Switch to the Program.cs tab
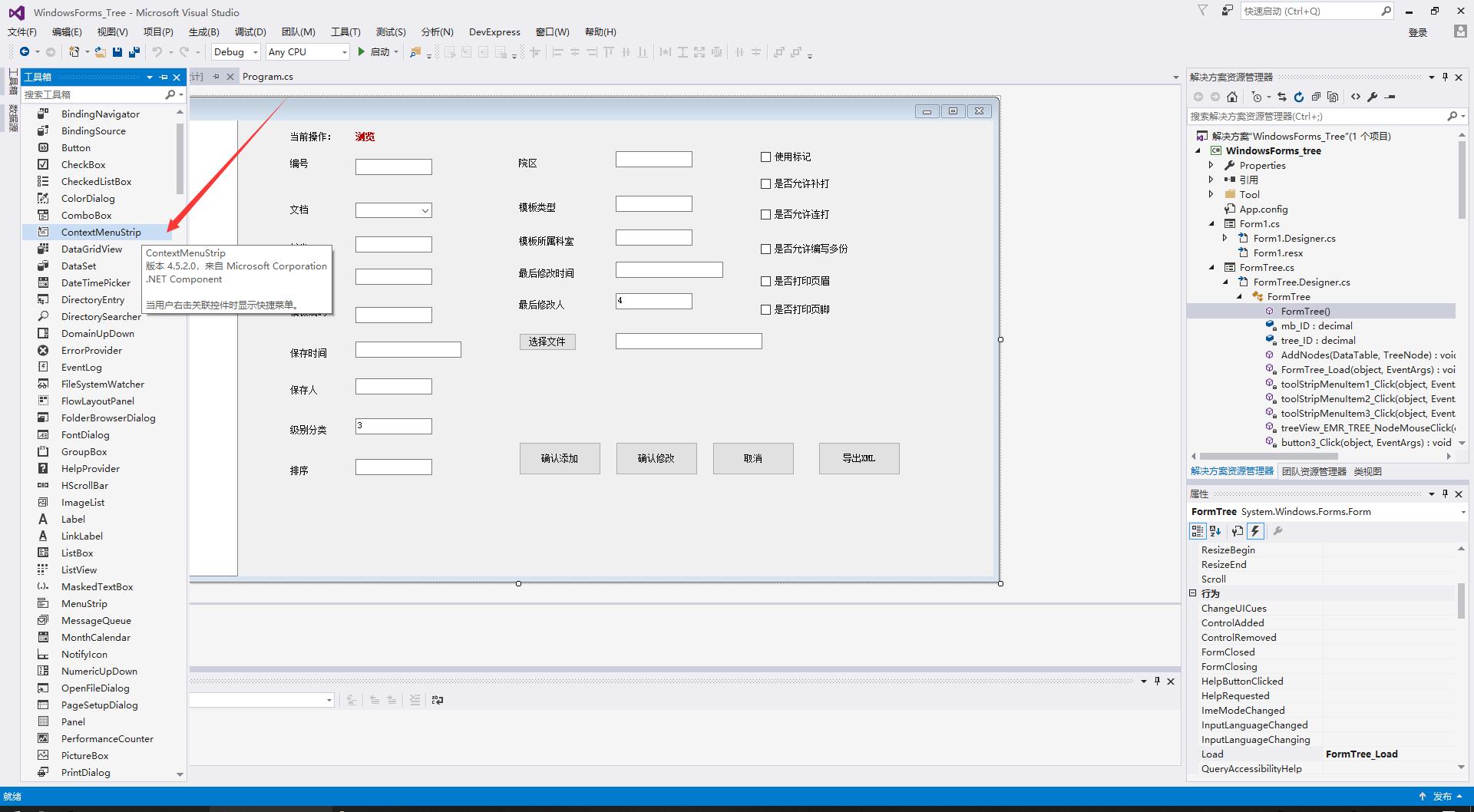This screenshot has height=812, width=1474. pos(267,77)
